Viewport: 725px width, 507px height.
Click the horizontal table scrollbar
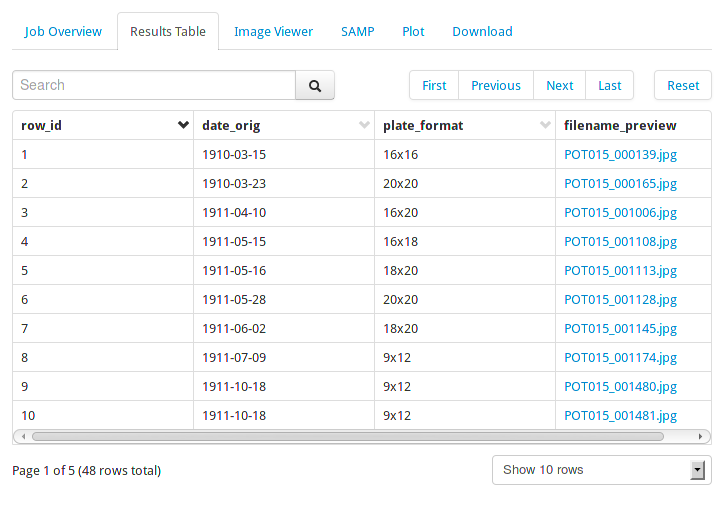click(x=348, y=436)
